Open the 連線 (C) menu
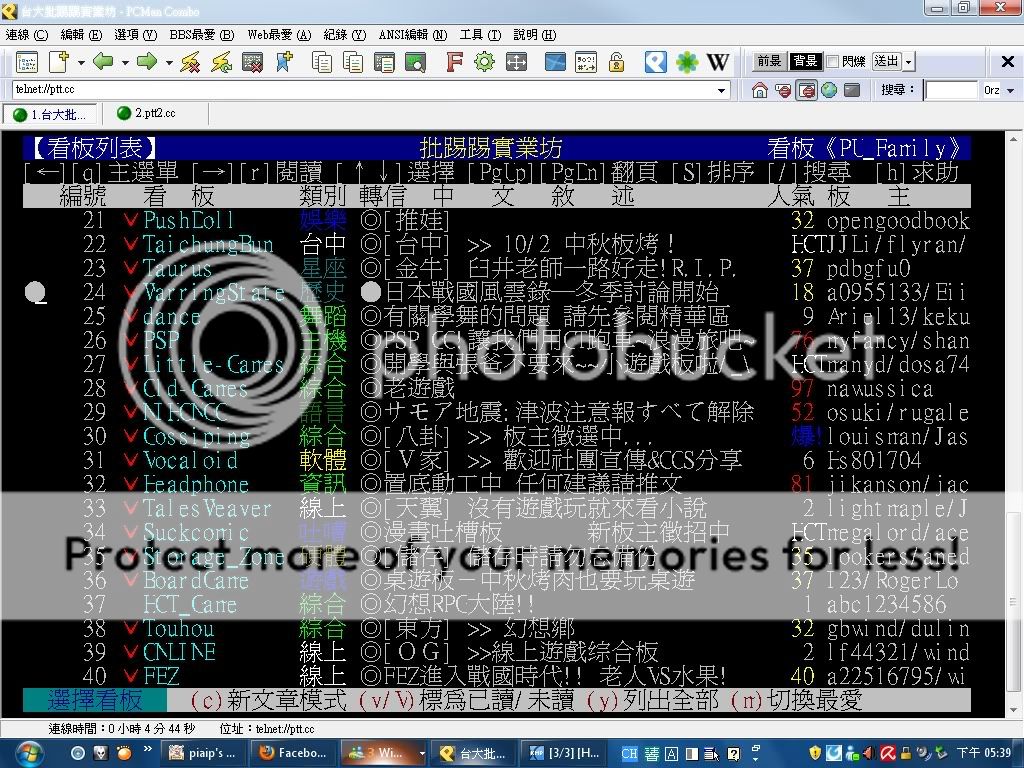Image resolution: width=1024 pixels, height=768 pixels. pyautogui.click(x=26, y=34)
